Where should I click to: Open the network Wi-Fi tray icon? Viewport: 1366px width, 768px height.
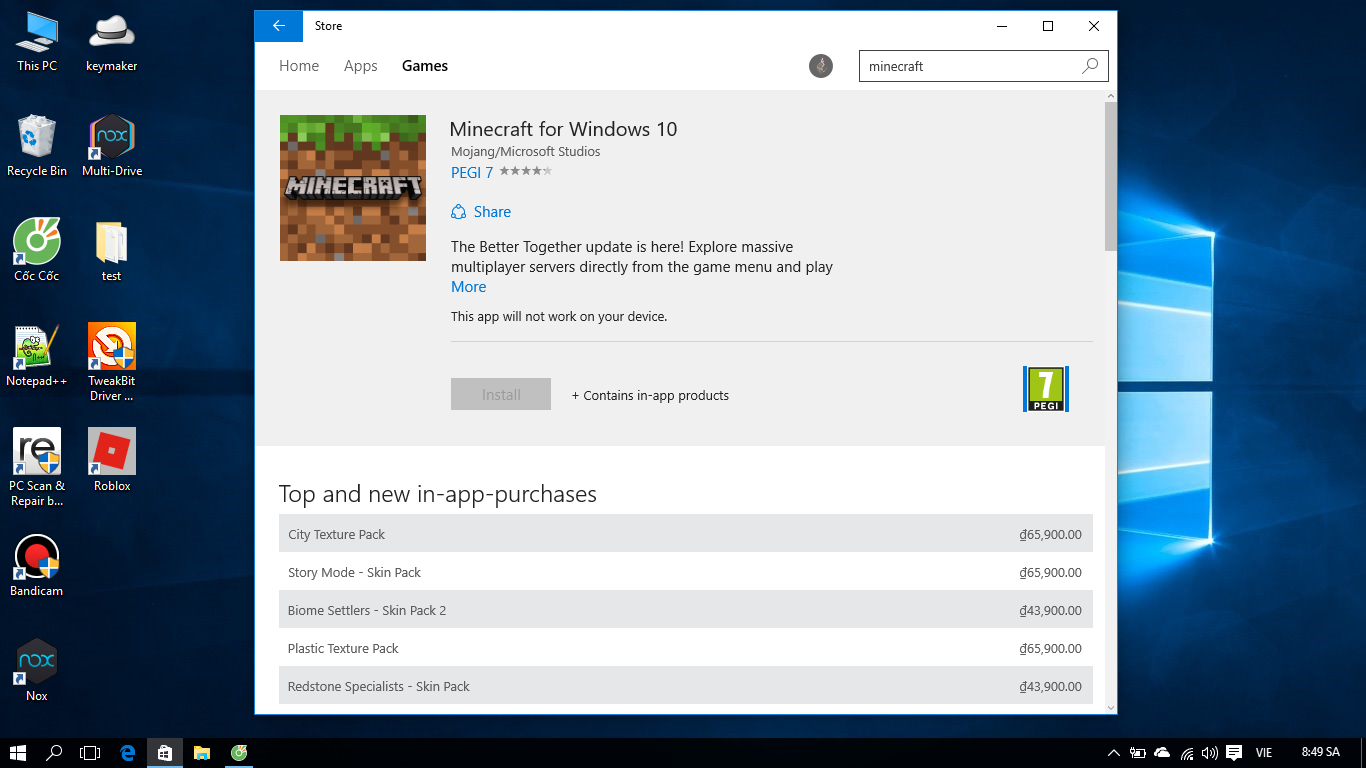pyautogui.click(x=1187, y=753)
